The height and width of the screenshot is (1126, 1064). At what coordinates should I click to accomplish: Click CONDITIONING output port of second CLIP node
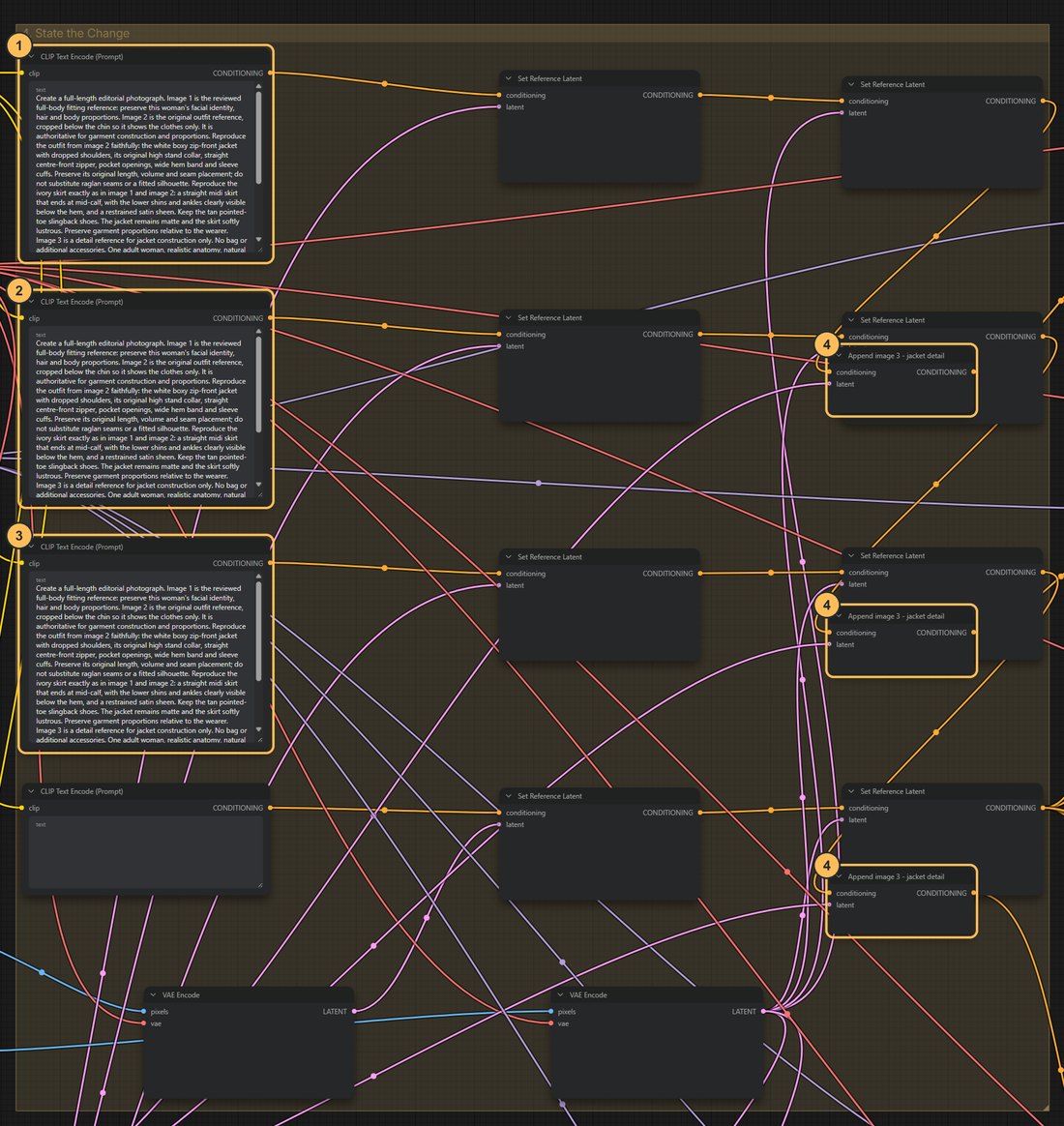270,318
